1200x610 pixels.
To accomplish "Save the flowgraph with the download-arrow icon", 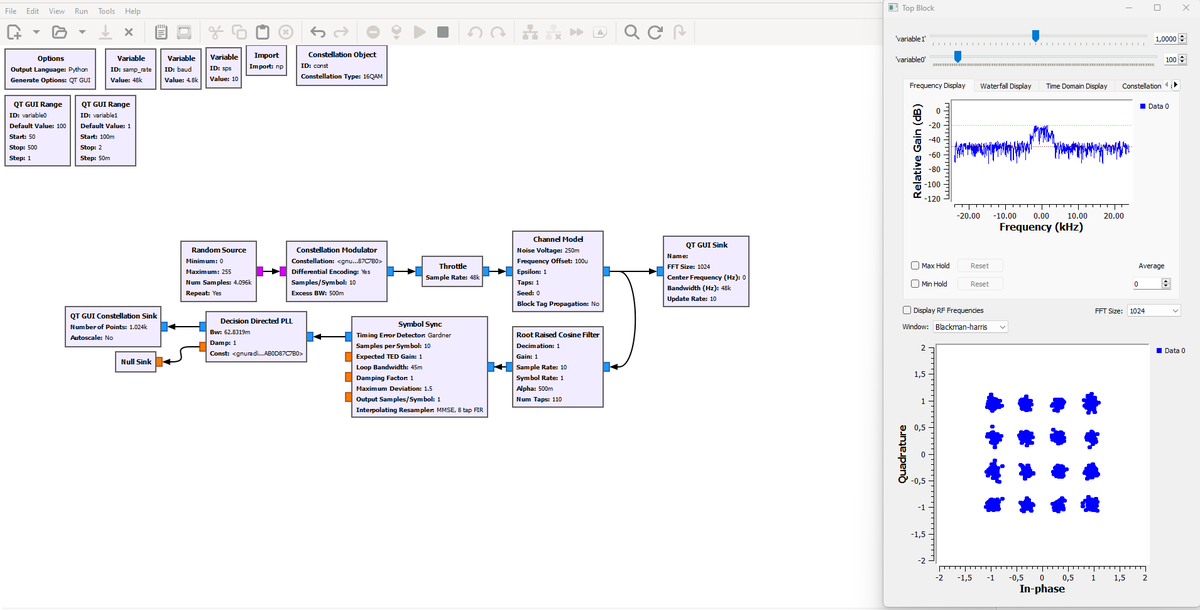I will pyautogui.click(x=104, y=32).
